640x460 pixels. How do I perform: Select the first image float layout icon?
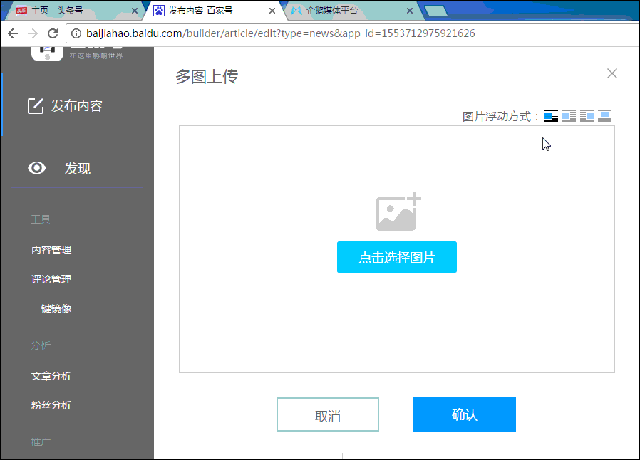[x=551, y=116]
